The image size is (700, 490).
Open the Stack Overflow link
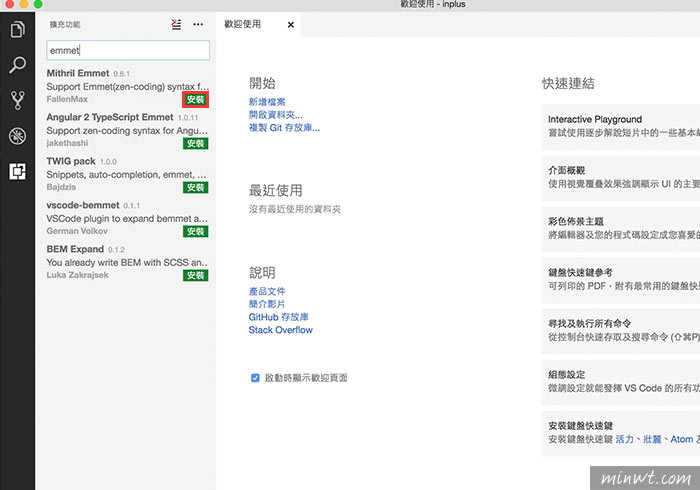[281, 330]
